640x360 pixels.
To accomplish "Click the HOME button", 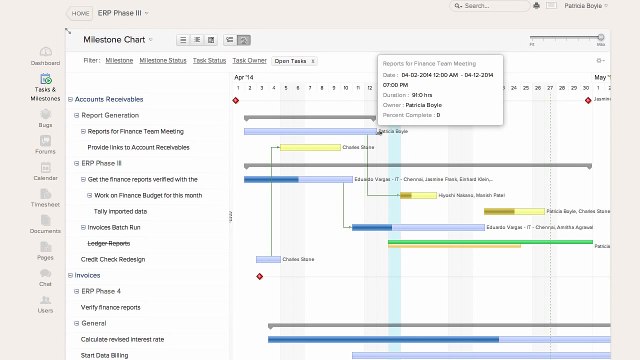I will (x=80, y=13).
